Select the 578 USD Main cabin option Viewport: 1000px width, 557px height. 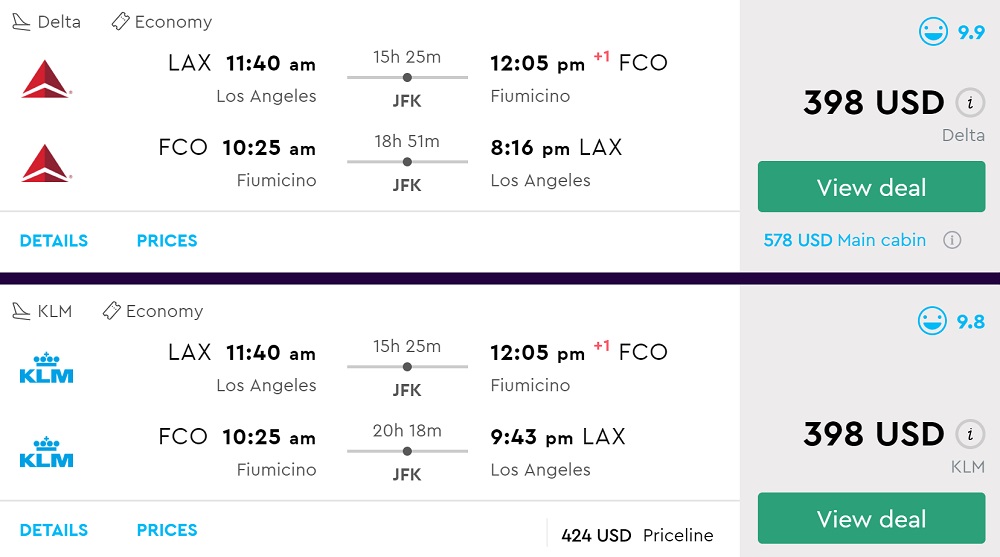844,240
